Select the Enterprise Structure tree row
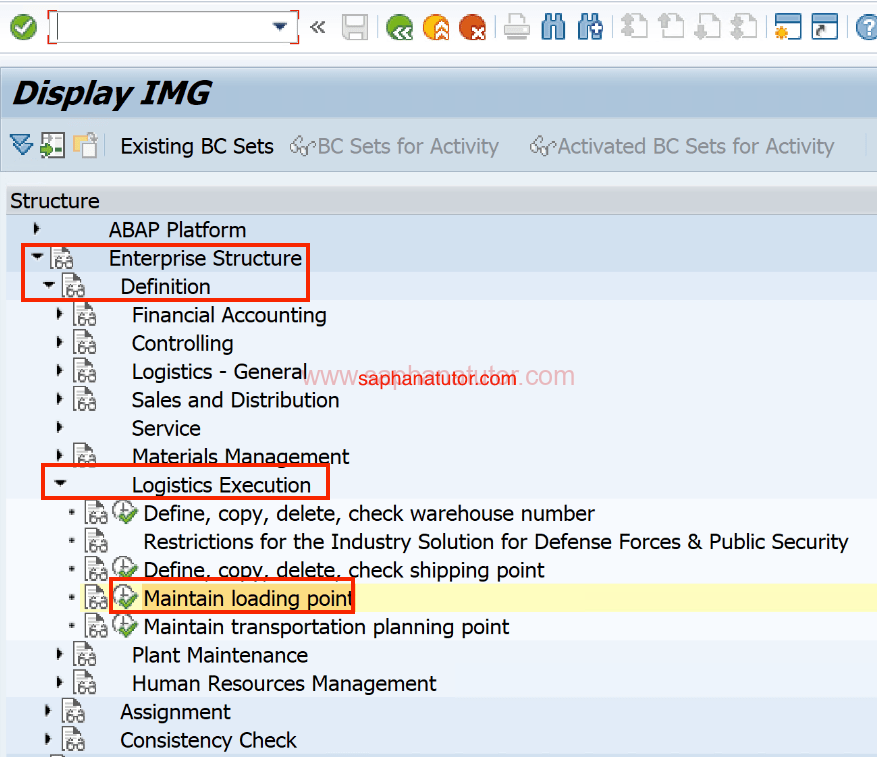This screenshot has height=757, width=877. click(205, 258)
